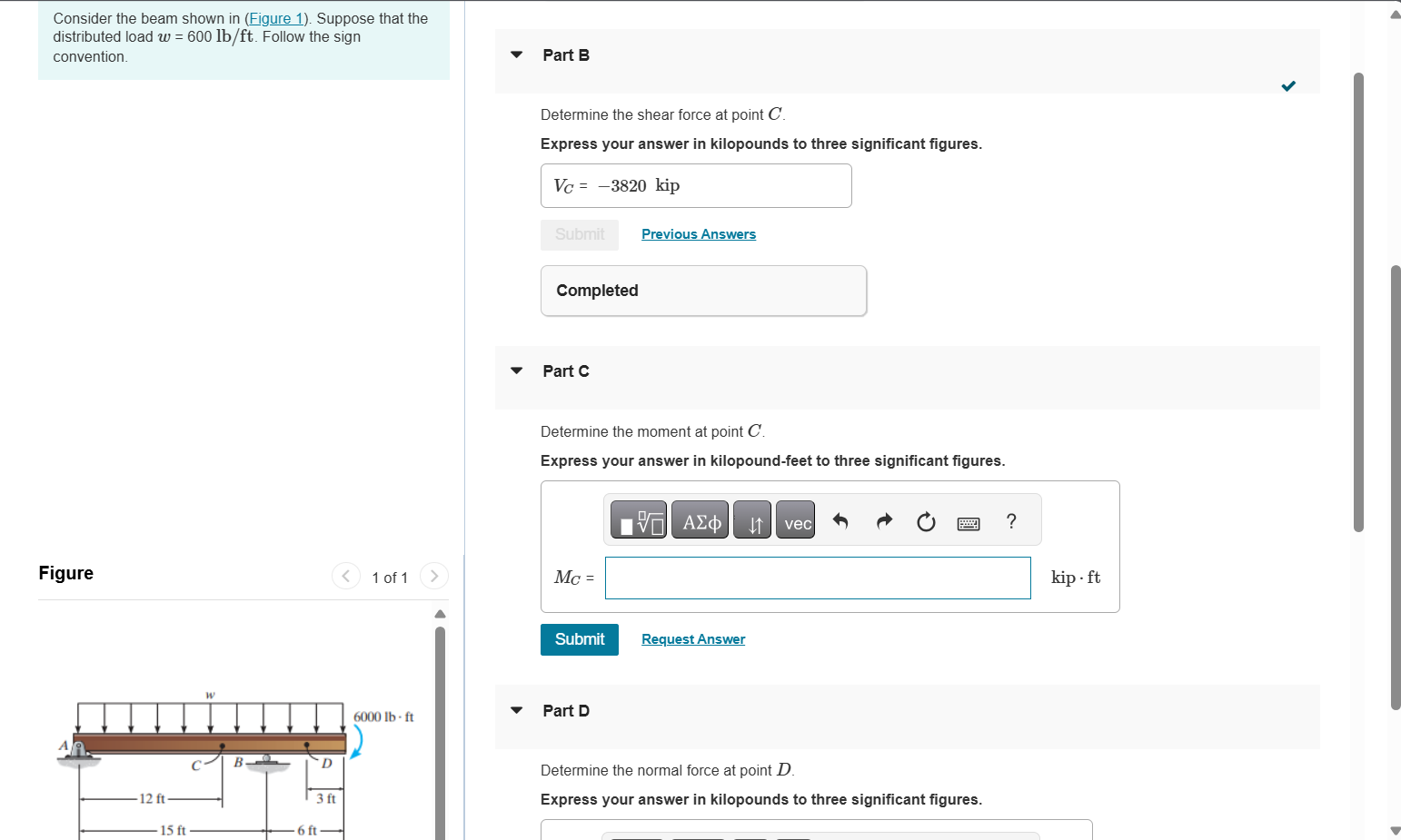Viewport: 1401px width, 840px height.
Task: Click the scroll-up arrow of figure panel
Action: (441, 614)
